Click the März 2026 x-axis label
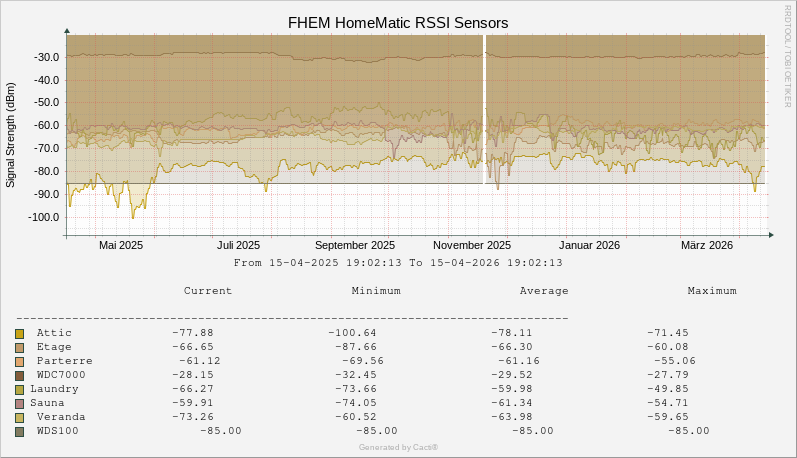 tap(707, 245)
